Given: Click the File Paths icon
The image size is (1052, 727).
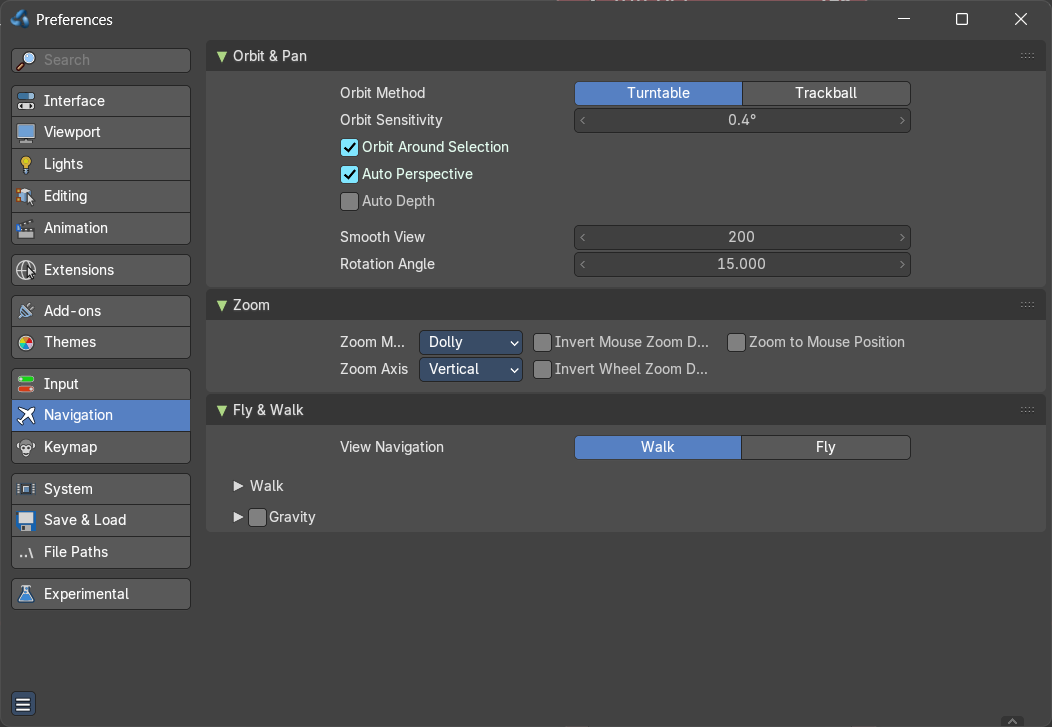Looking at the screenshot, I should point(26,553).
